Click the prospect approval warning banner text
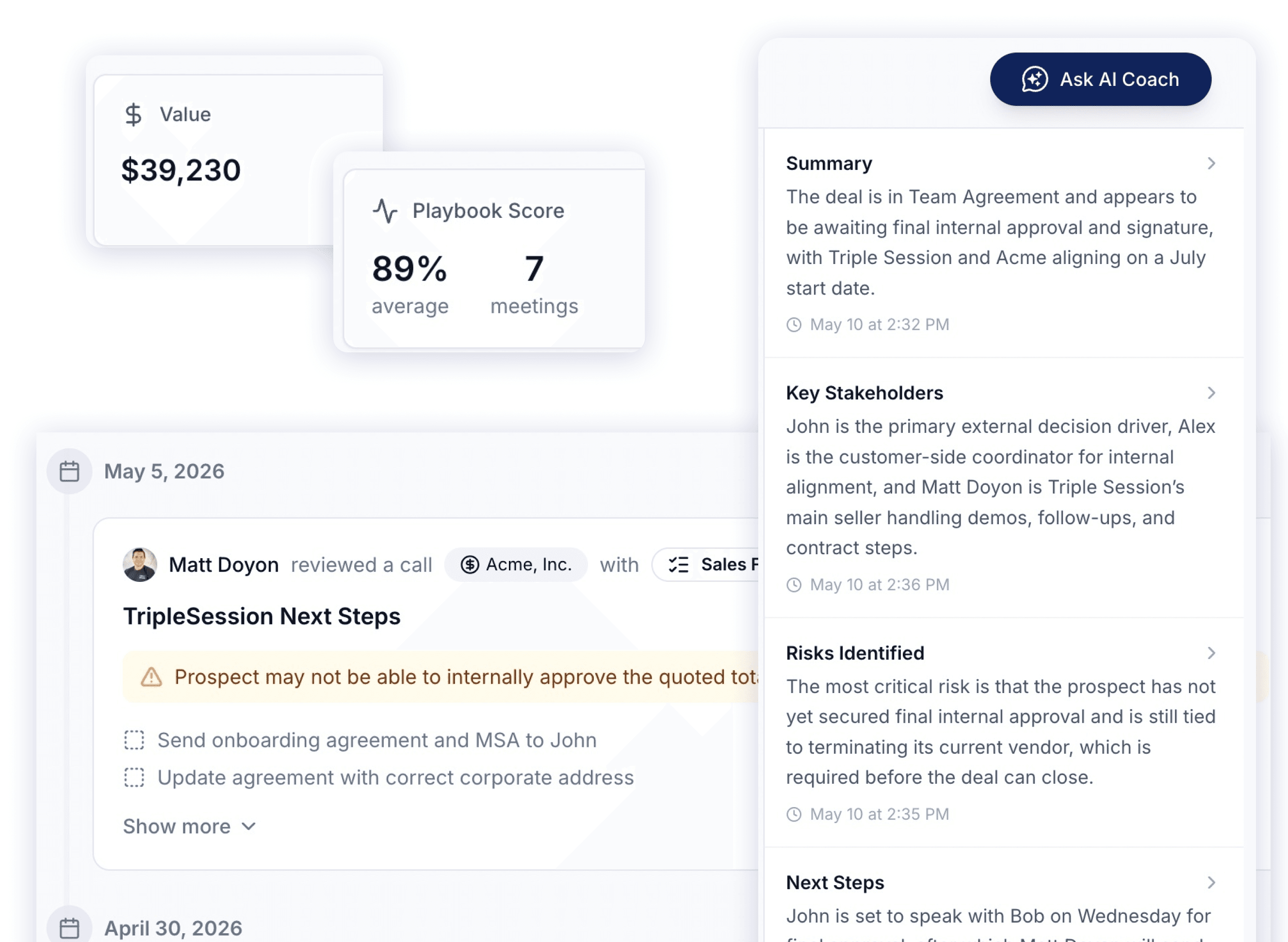Viewport: 1288px width, 942px height. 466,677
